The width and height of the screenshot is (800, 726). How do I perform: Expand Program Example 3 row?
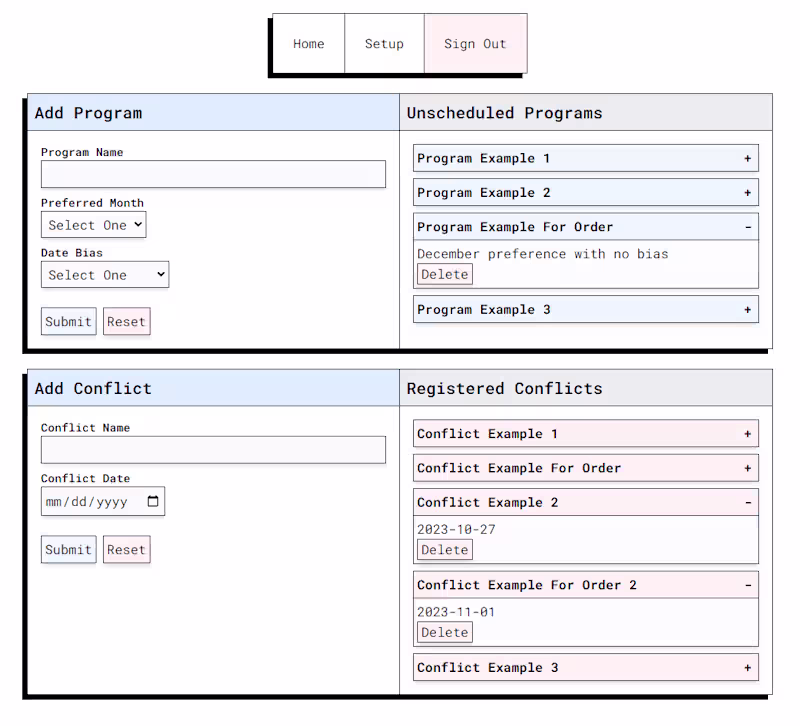tap(586, 310)
